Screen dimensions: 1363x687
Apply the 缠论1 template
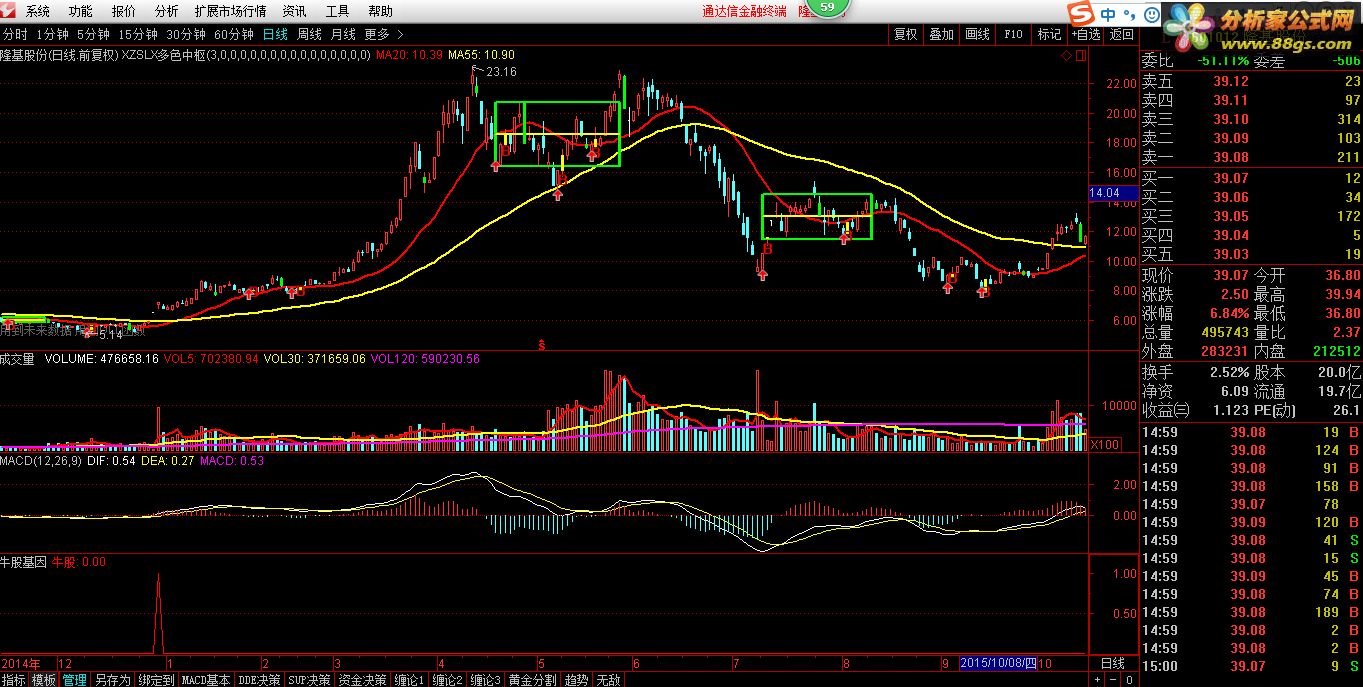click(410, 680)
